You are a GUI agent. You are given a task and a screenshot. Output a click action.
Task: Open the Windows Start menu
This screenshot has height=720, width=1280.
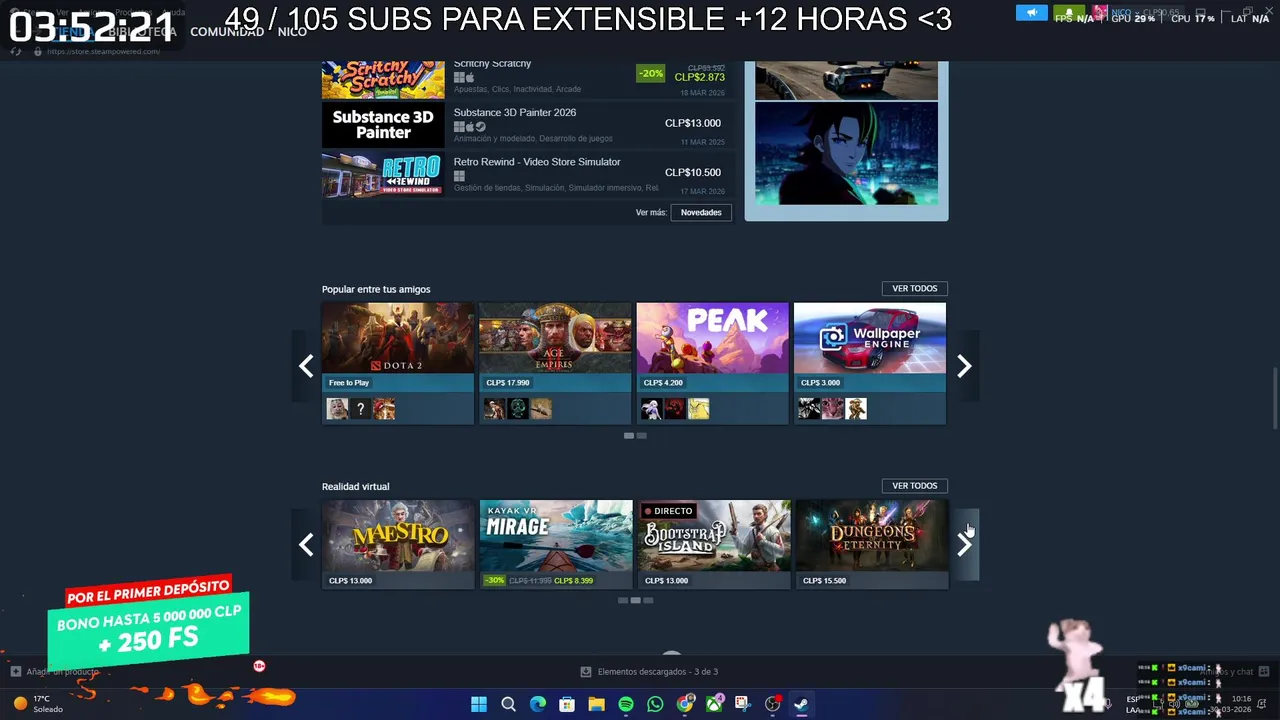(x=479, y=704)
